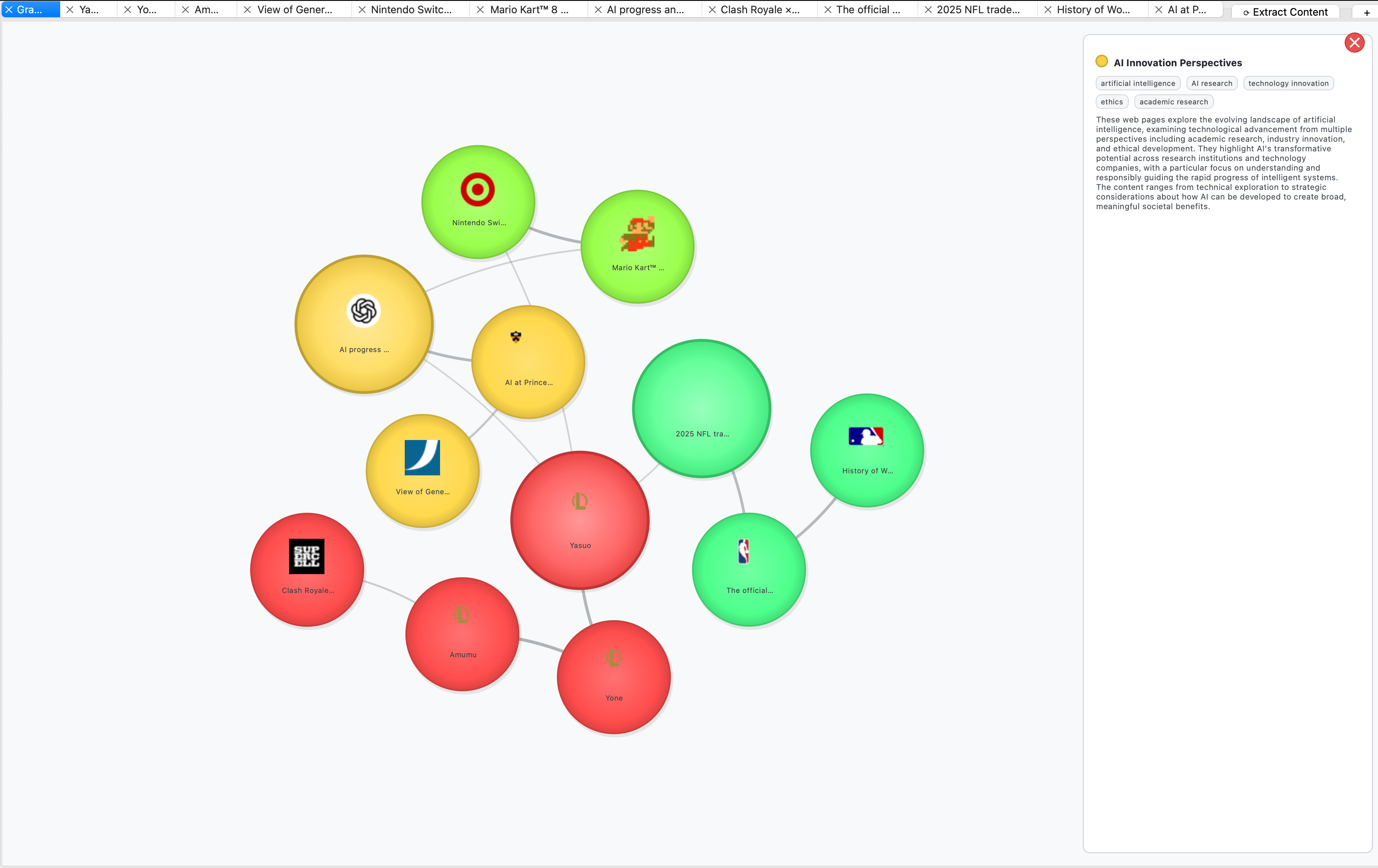Screen dimensions: 1378x868
Task: Click the OpenAI logo in AI progress node
Action: 363,311
